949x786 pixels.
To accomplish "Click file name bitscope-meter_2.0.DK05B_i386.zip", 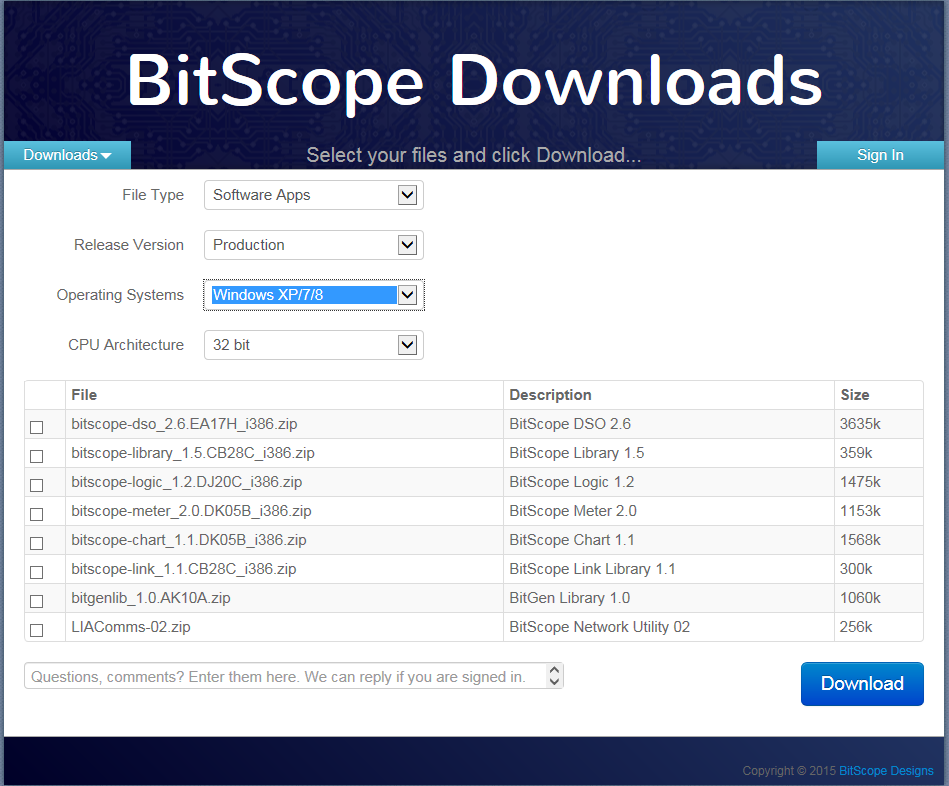I will (x=191, y=511).
